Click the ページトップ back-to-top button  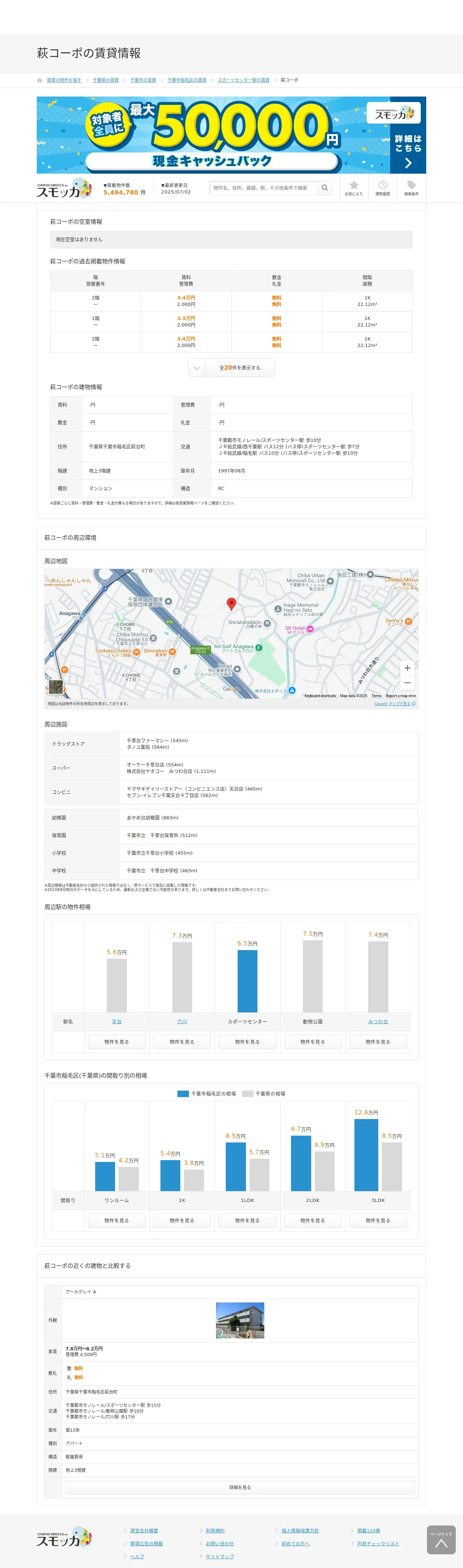coord(441,1540)
